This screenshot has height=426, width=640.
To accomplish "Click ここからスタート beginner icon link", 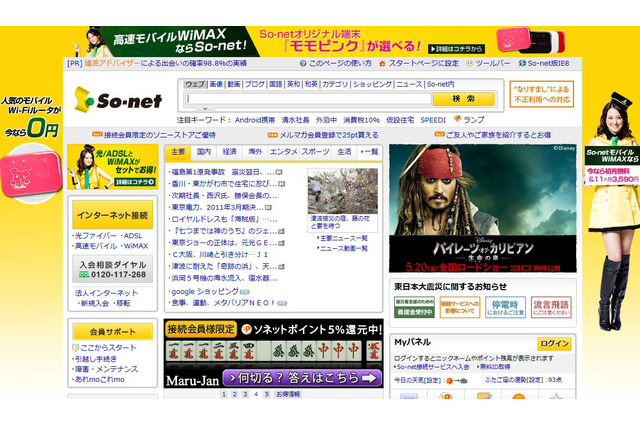I will point(104,348).
